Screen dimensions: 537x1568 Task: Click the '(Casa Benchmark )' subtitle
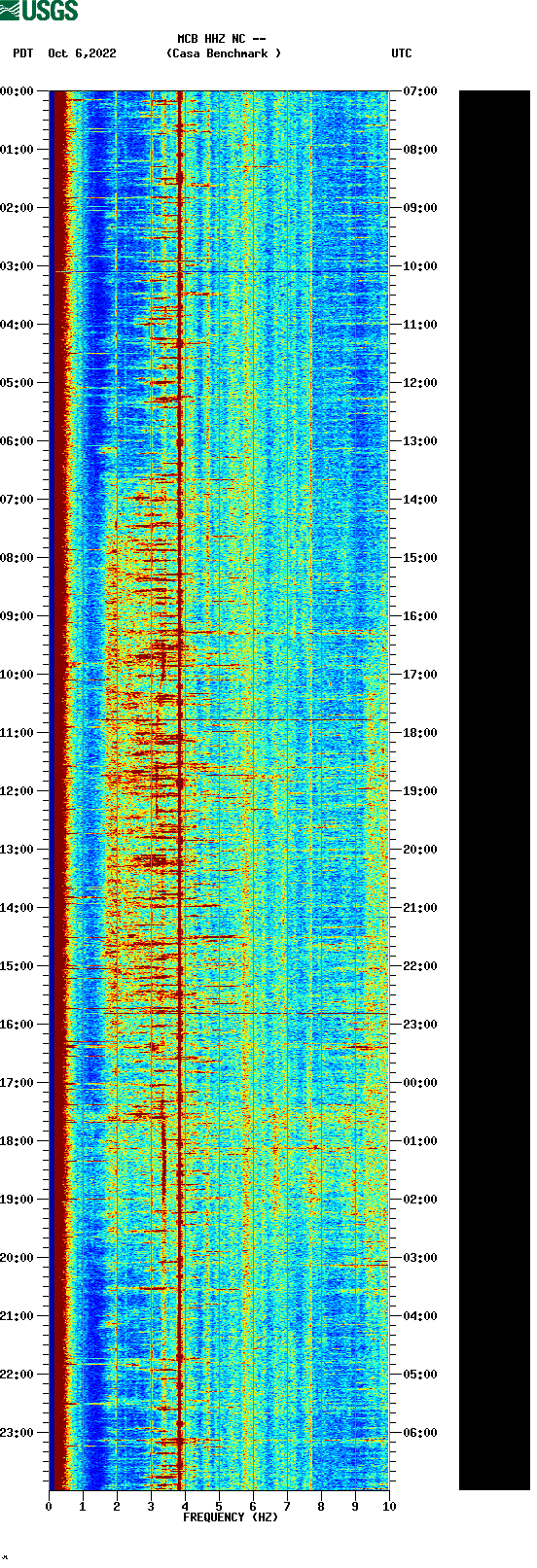point(224,53)
